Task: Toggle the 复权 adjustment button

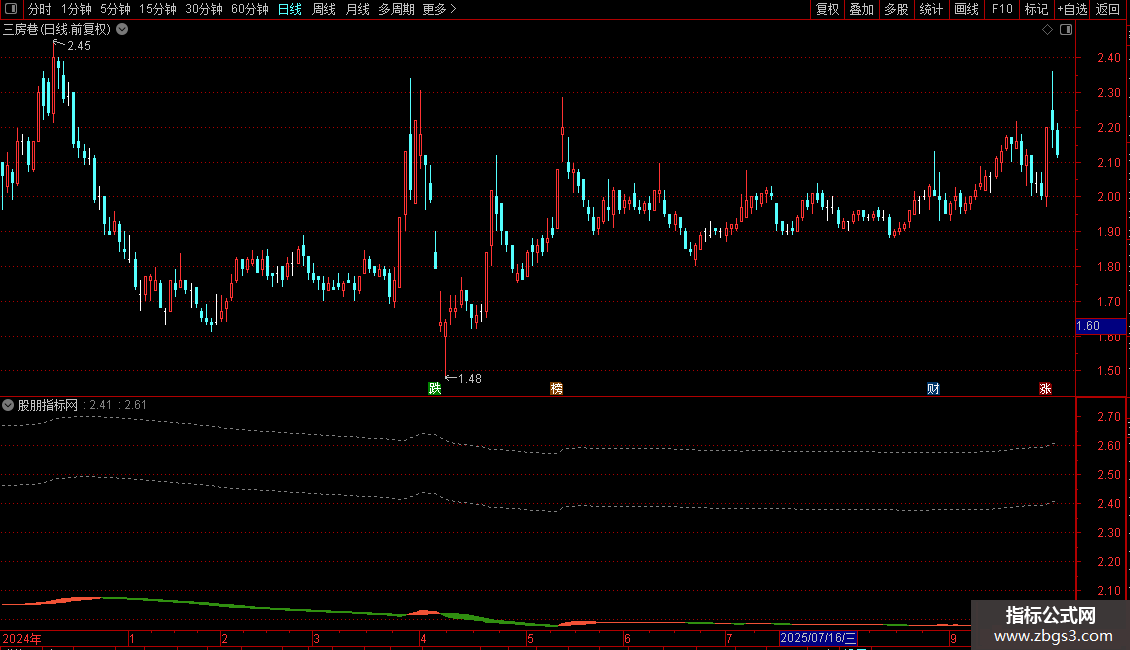Action: point(827,9)
